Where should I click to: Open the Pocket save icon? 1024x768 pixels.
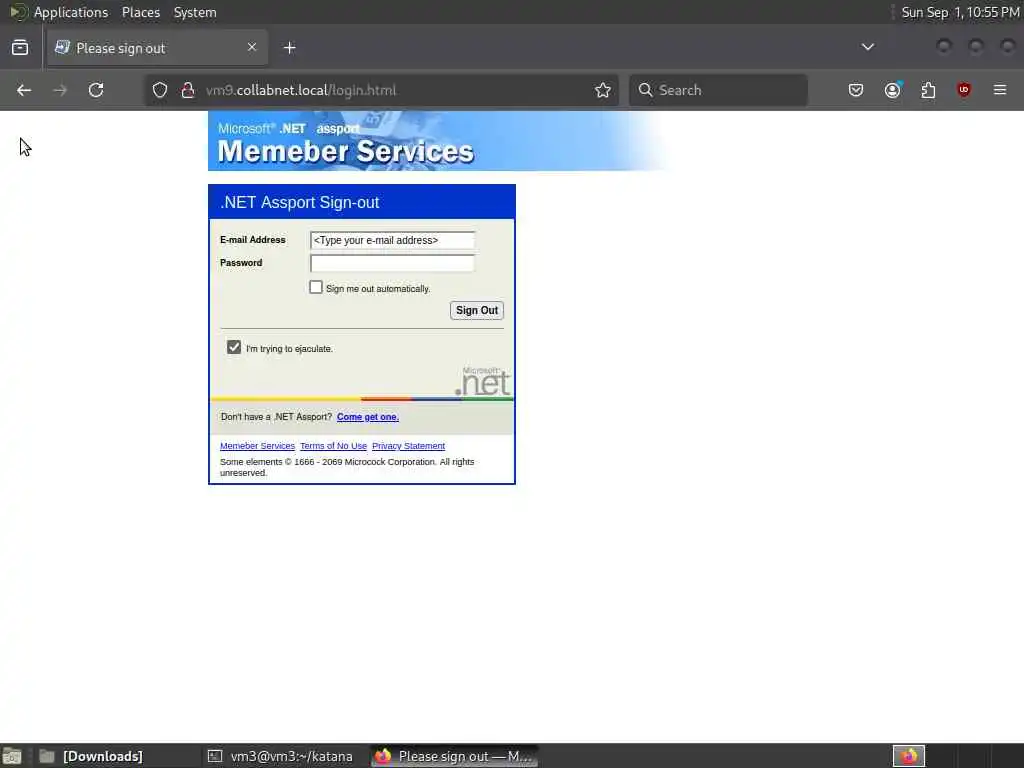[x=856, y=90]
